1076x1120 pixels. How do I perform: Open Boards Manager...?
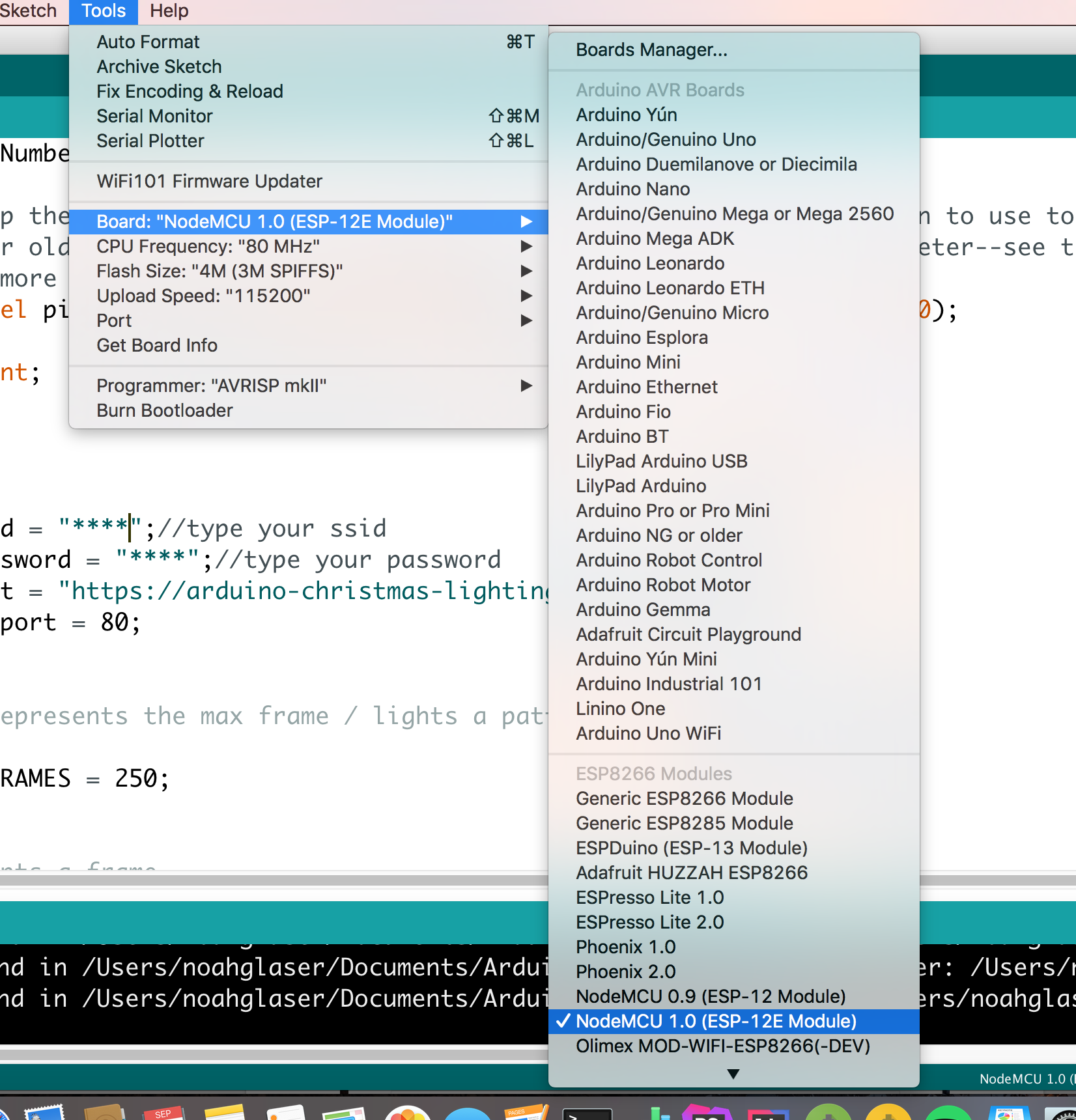click(734, 49)
